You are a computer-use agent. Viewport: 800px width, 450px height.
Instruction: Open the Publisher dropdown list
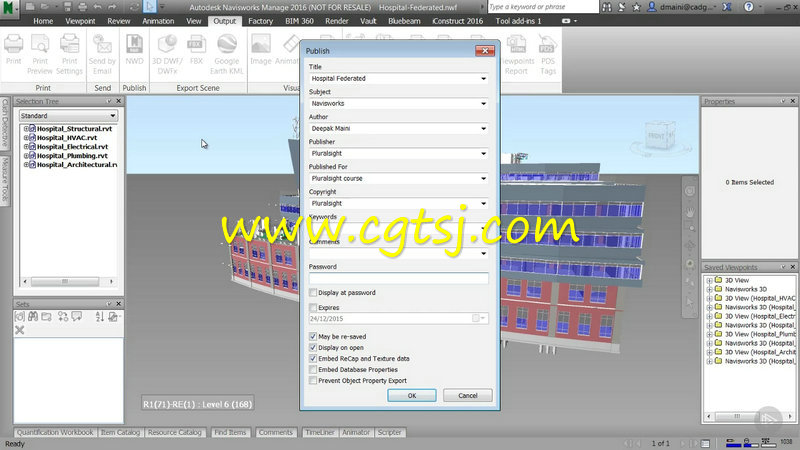click(x=483, y=154)
